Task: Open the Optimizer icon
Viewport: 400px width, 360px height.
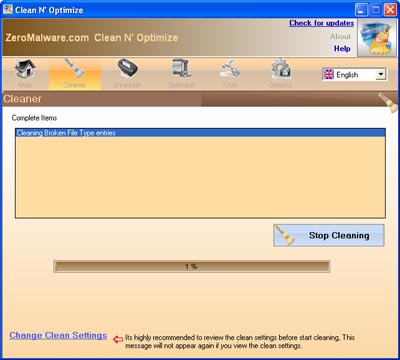Action: 181,69
